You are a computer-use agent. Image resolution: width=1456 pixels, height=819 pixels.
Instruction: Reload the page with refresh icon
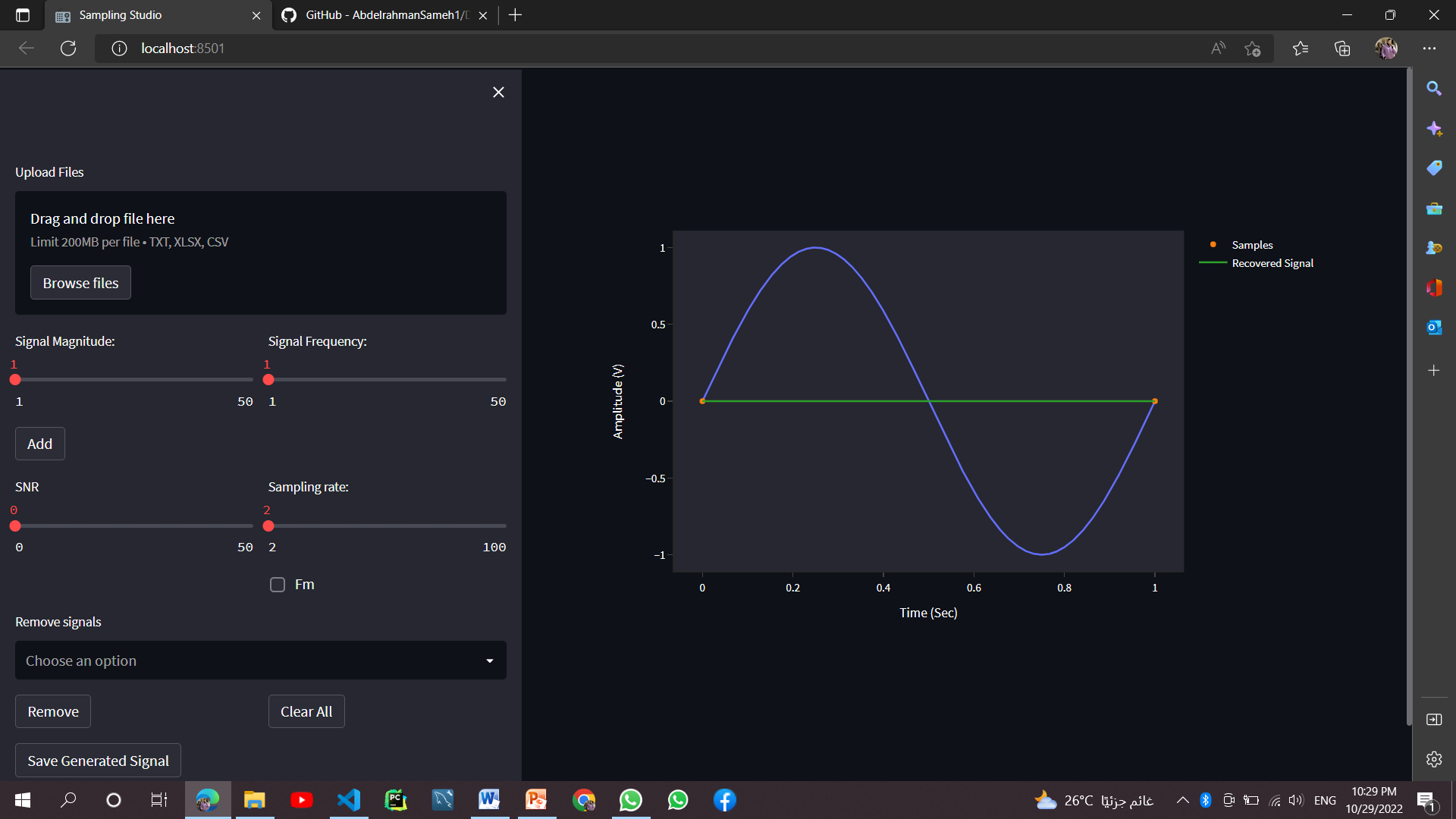(x=68, y=49)
